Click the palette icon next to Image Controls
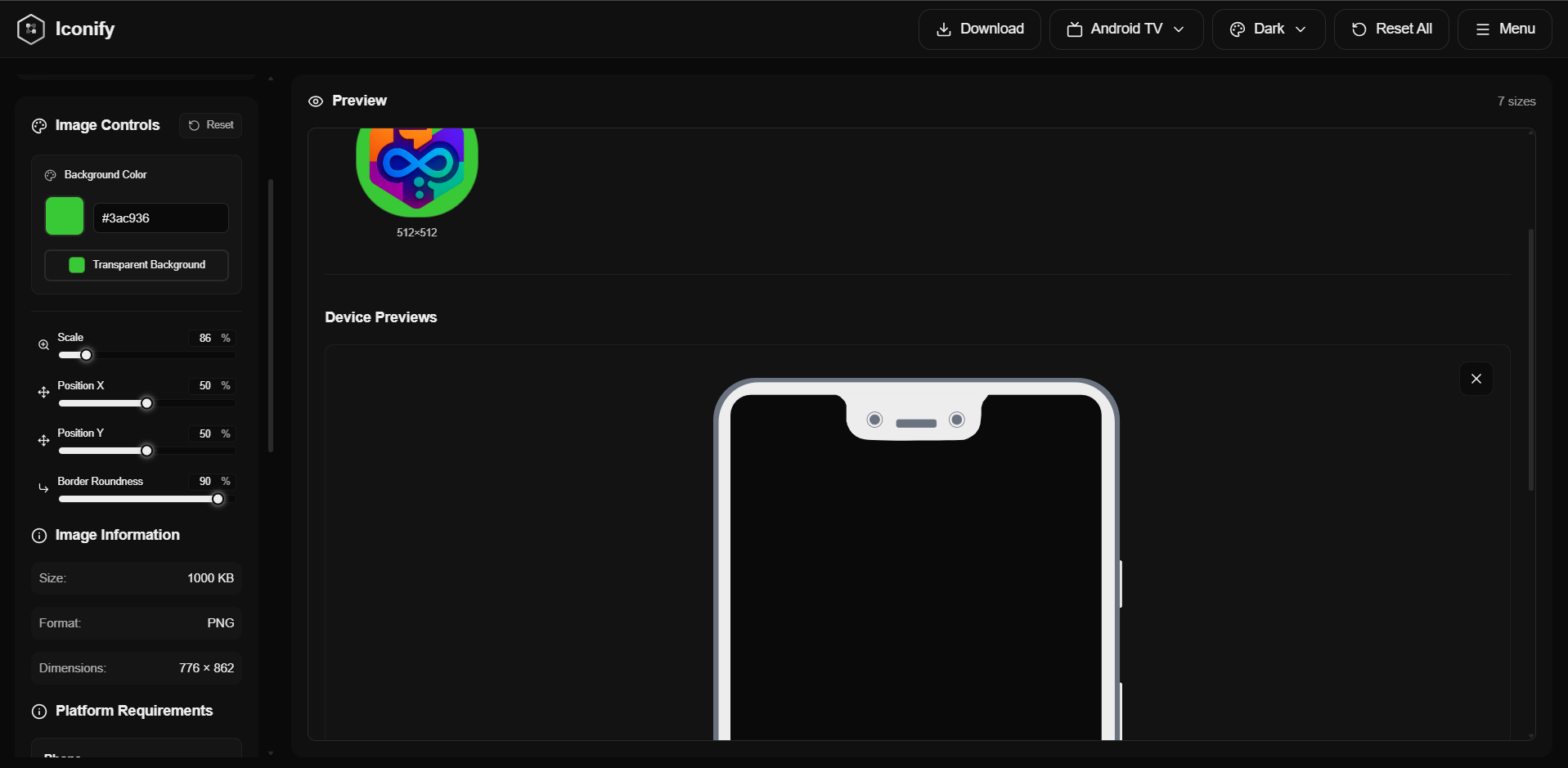Screen dimensions: 1568x768 (x=38, y=125)
